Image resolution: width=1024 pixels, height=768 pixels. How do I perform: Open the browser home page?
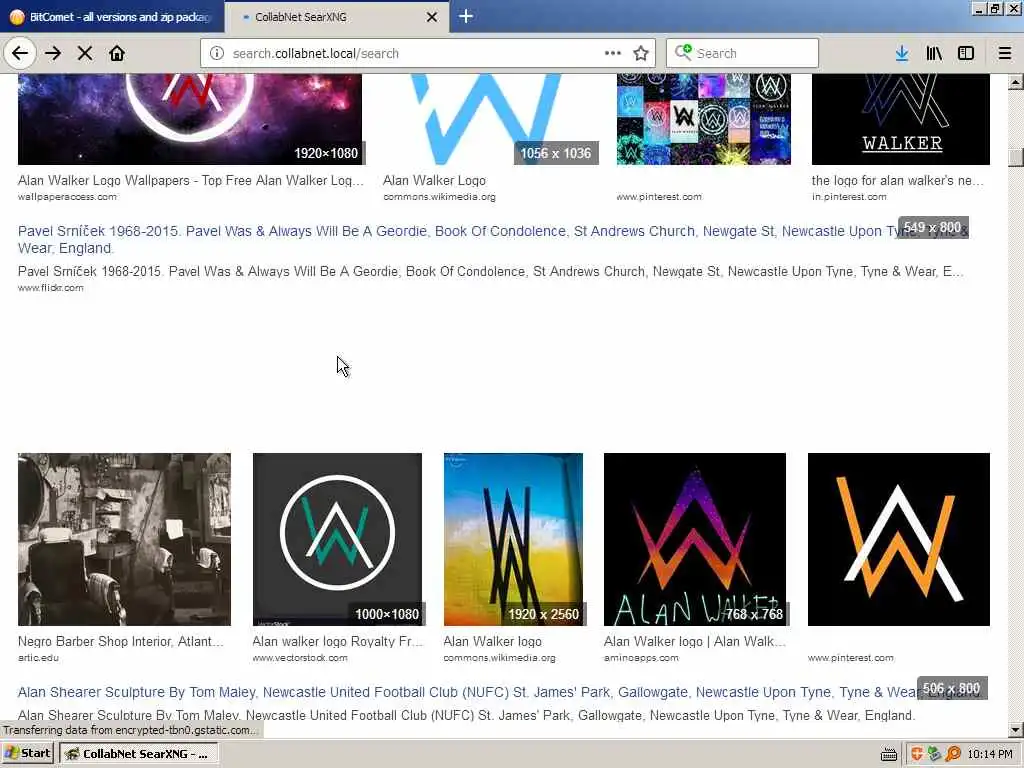click(x=117, y=54)
